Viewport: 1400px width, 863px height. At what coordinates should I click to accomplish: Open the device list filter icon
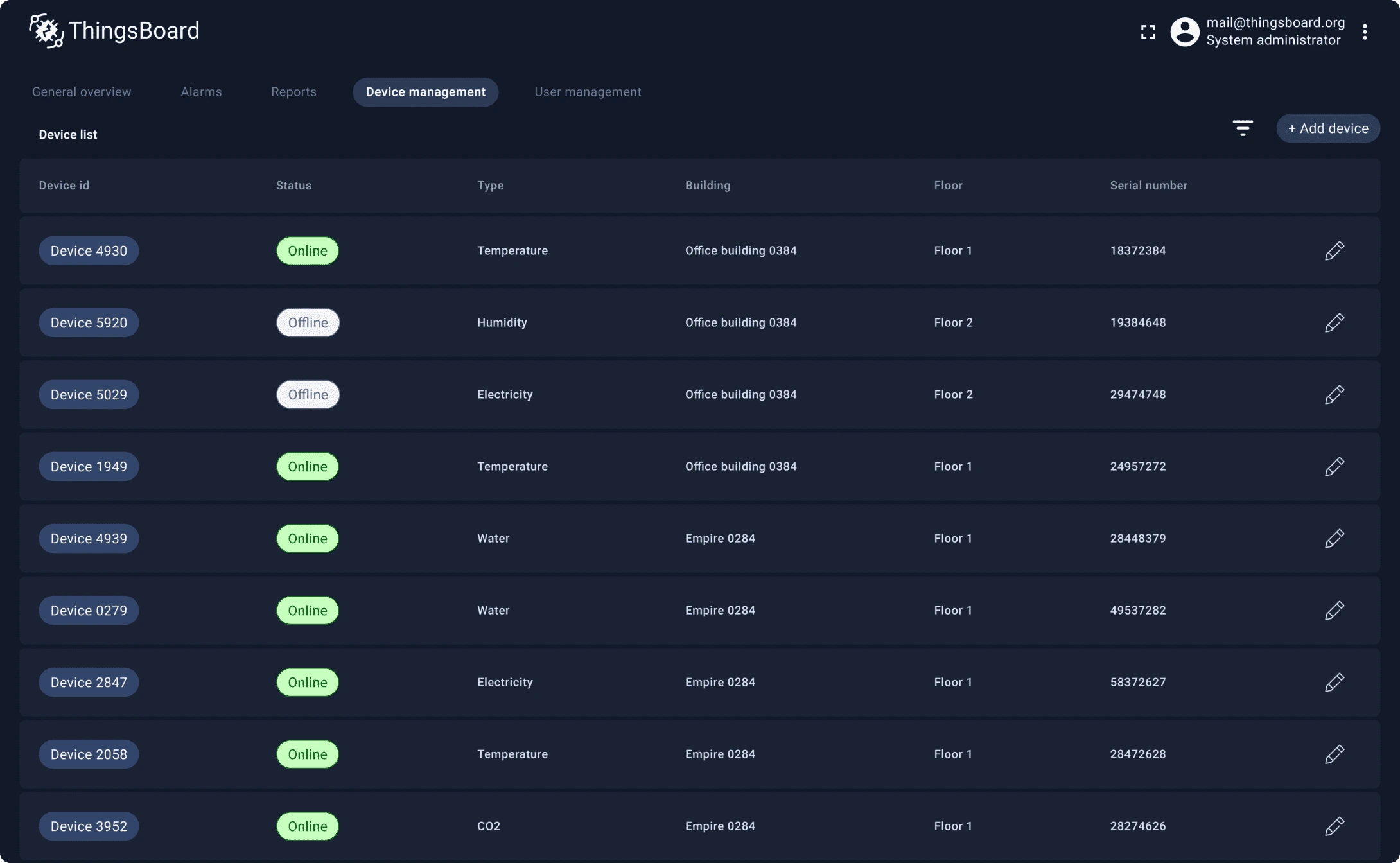click(1243, 128)
